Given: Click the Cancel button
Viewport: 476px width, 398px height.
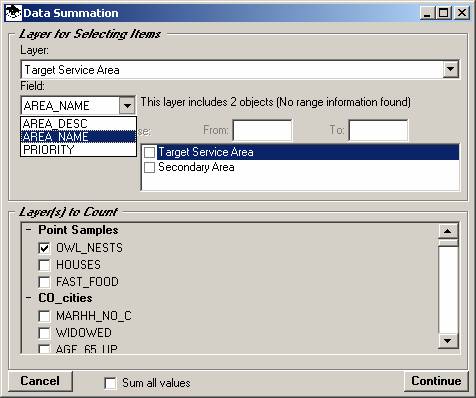Looking at the screenshot, I should [x=40, y=381].
